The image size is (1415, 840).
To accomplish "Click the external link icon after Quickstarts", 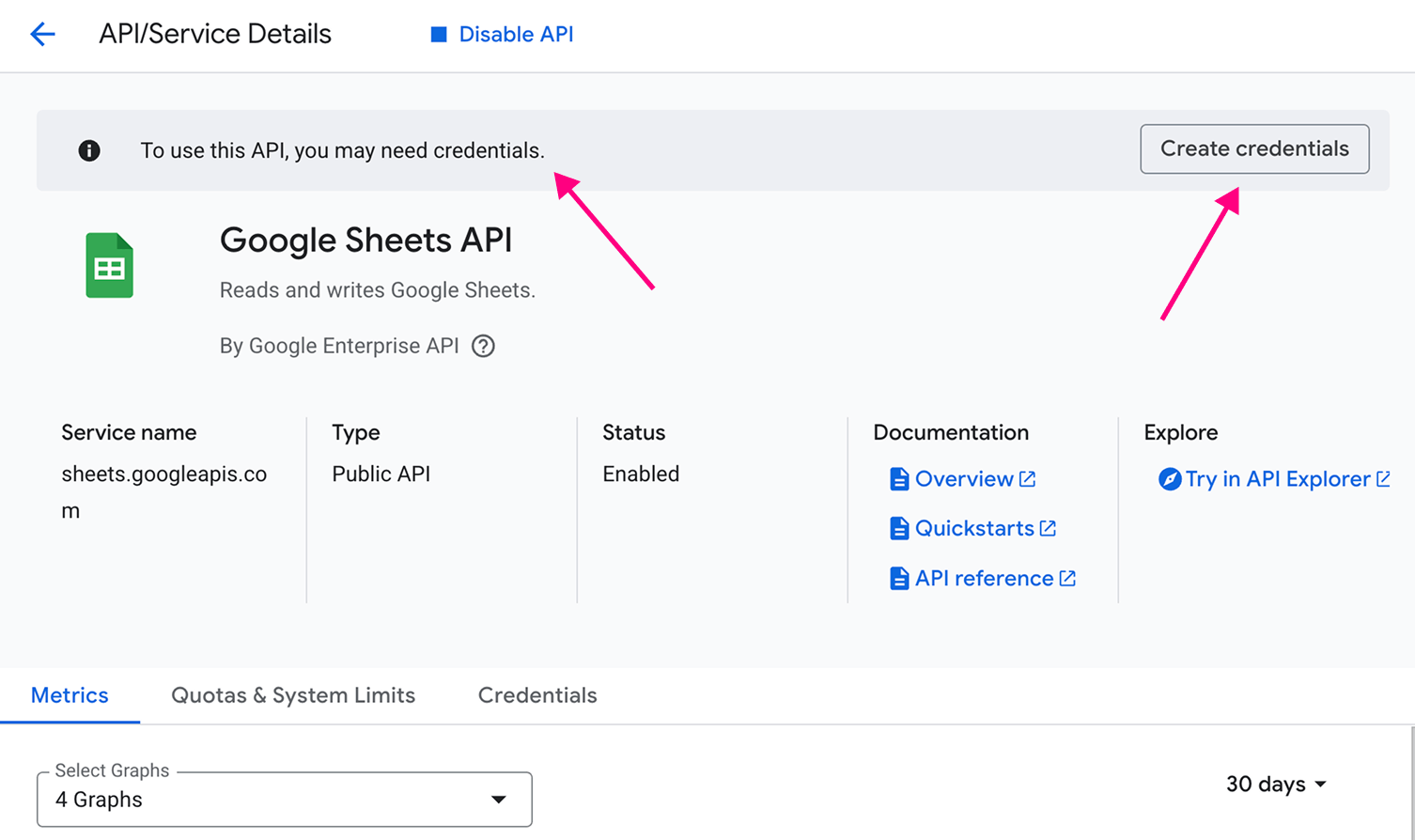I will [x=1048, y=528].
